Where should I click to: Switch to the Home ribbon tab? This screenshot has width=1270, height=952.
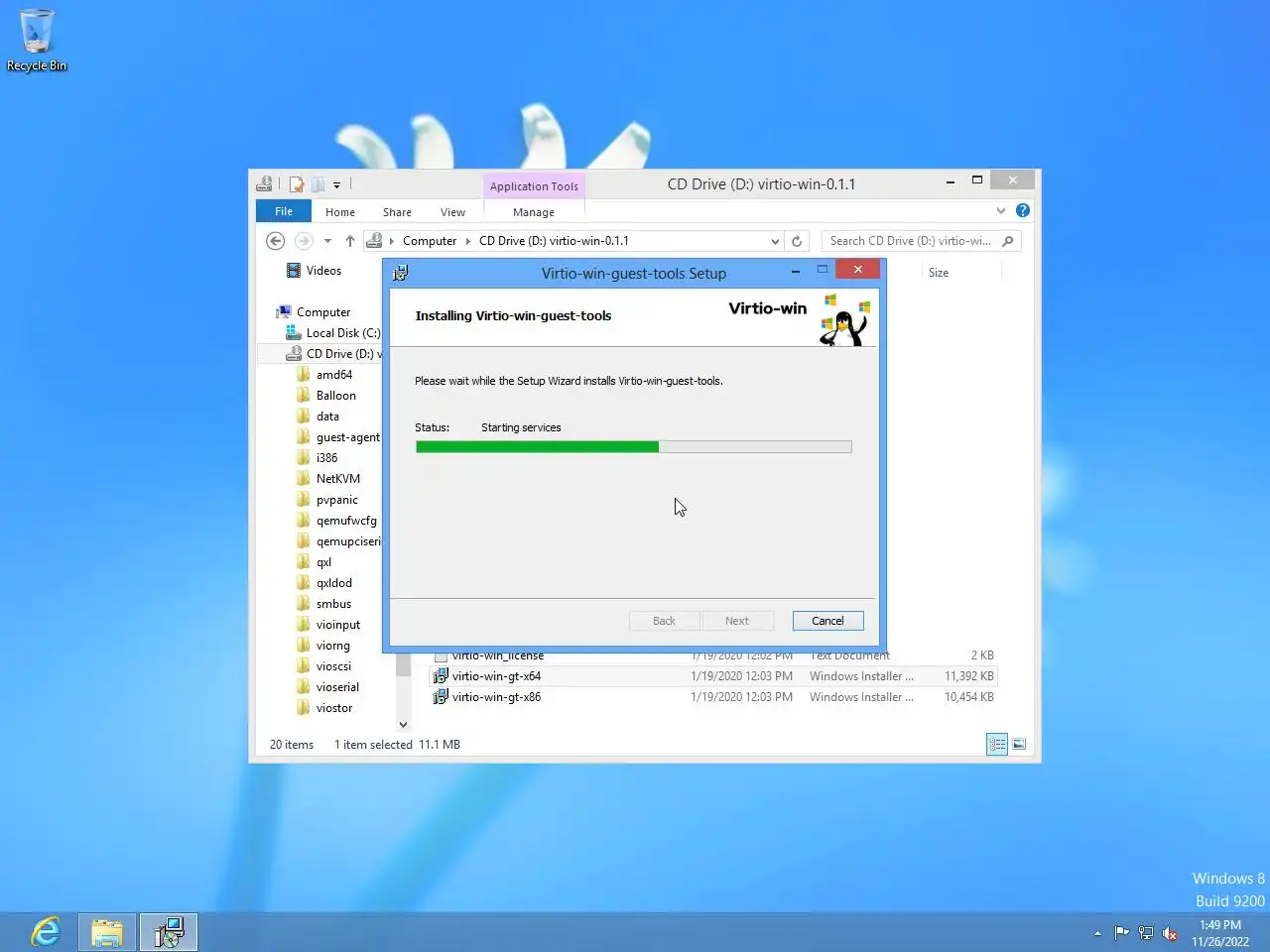pyautogui.click(x=340, y=212)
